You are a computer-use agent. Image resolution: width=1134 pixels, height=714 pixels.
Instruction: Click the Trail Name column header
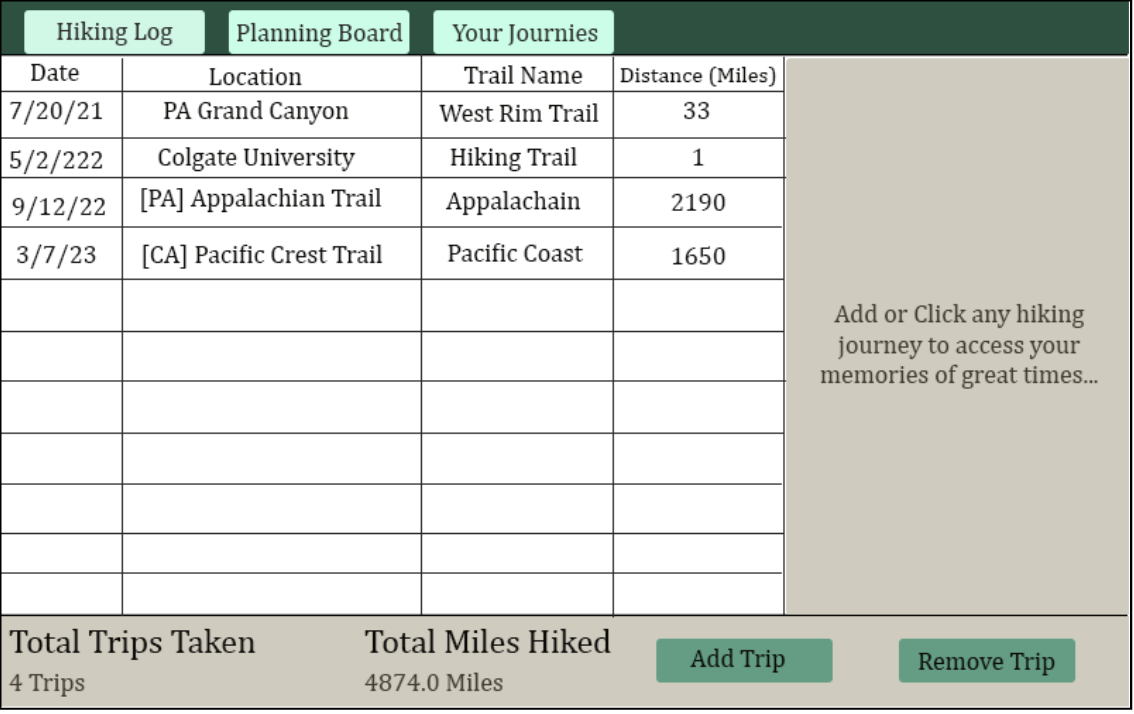click(x=523, y=74)
